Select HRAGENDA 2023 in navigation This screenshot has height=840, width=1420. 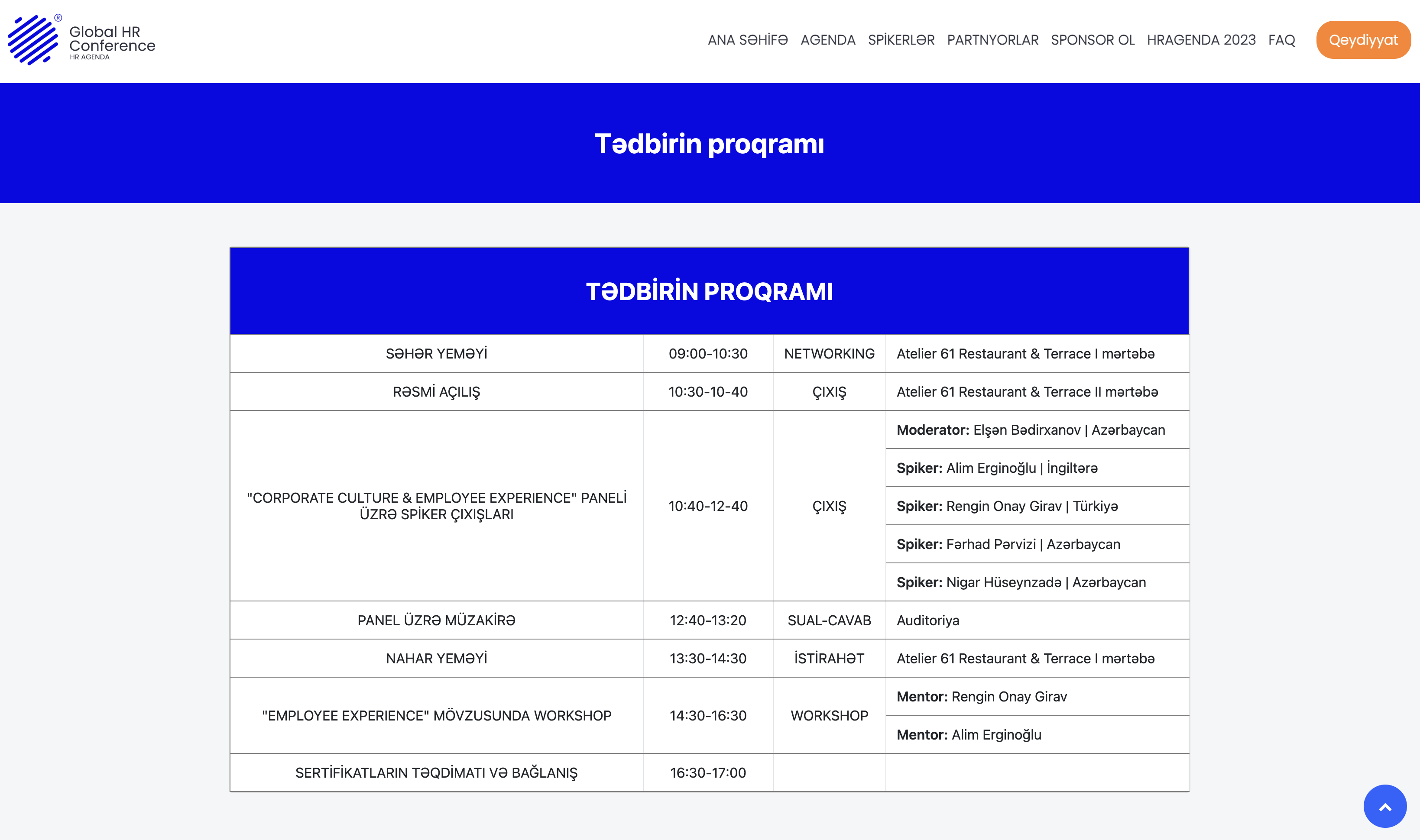pyautogui.click(x=1201, y=40)
